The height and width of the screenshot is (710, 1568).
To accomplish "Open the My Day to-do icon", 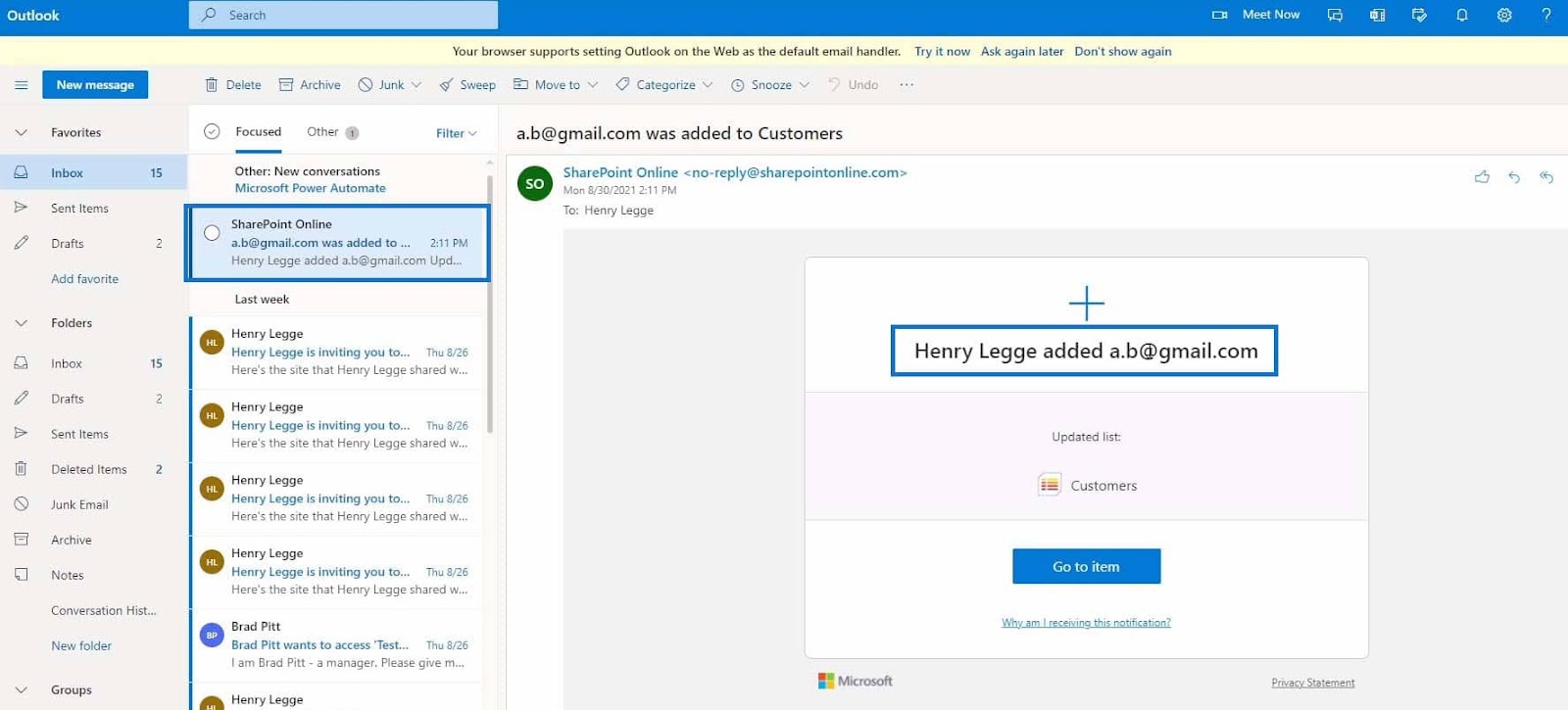I will click(x=1419, y=15).
